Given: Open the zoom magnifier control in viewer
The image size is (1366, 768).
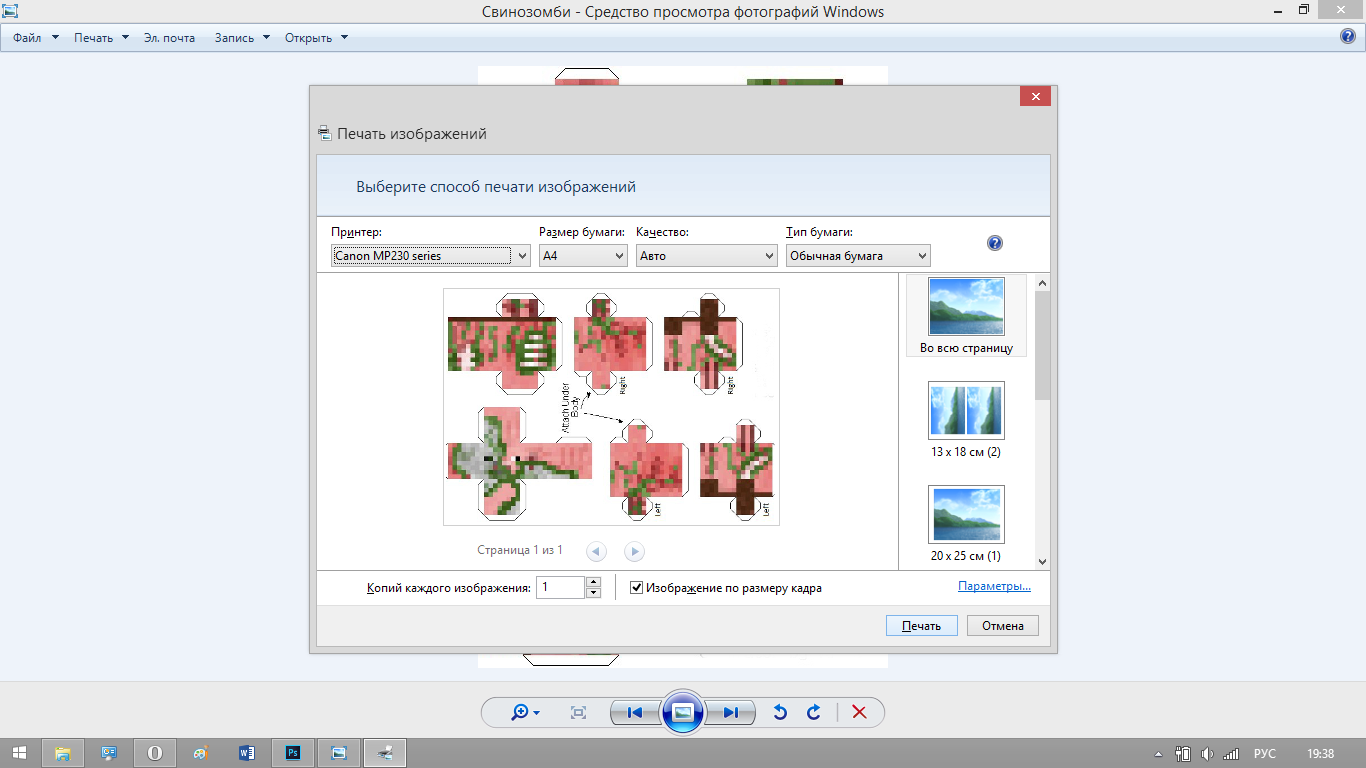Looking at the screenshot, I should (x=524, y=712).
